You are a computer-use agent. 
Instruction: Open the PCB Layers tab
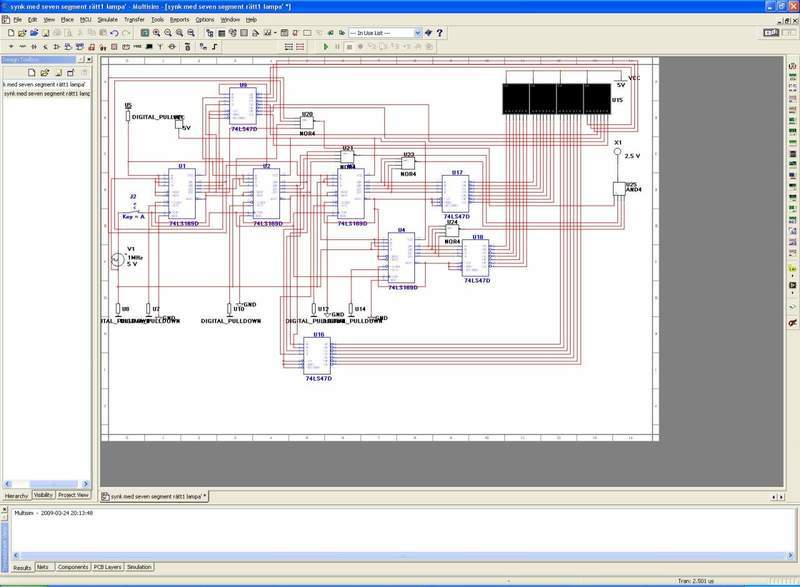(x=108, y=567)
